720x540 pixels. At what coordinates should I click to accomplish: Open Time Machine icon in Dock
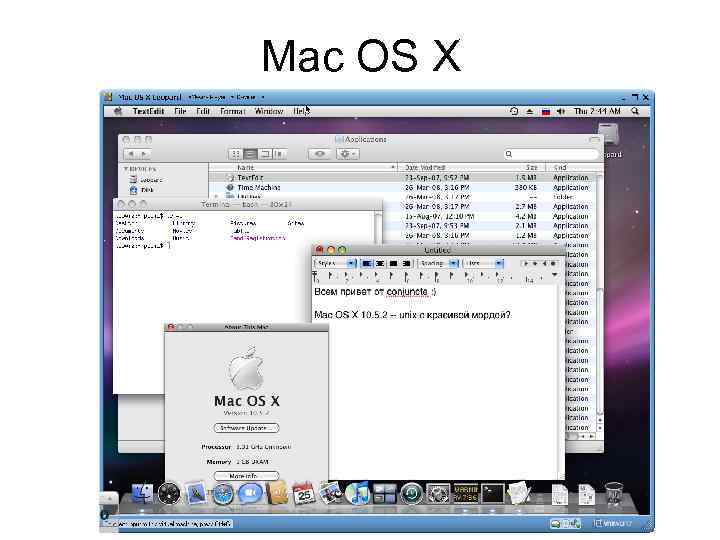coord(411,494)
